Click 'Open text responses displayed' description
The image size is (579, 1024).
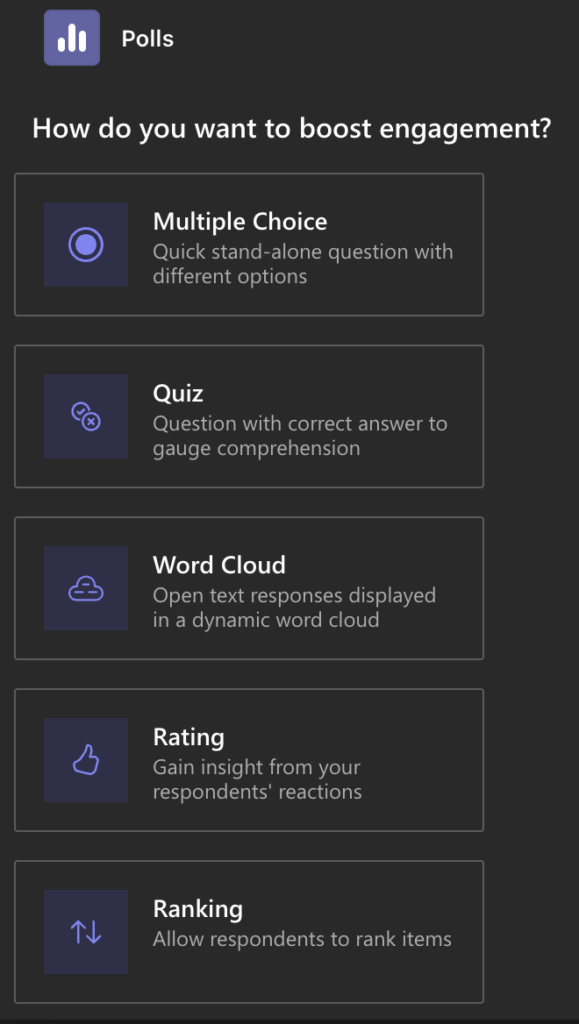click(294, 607)
